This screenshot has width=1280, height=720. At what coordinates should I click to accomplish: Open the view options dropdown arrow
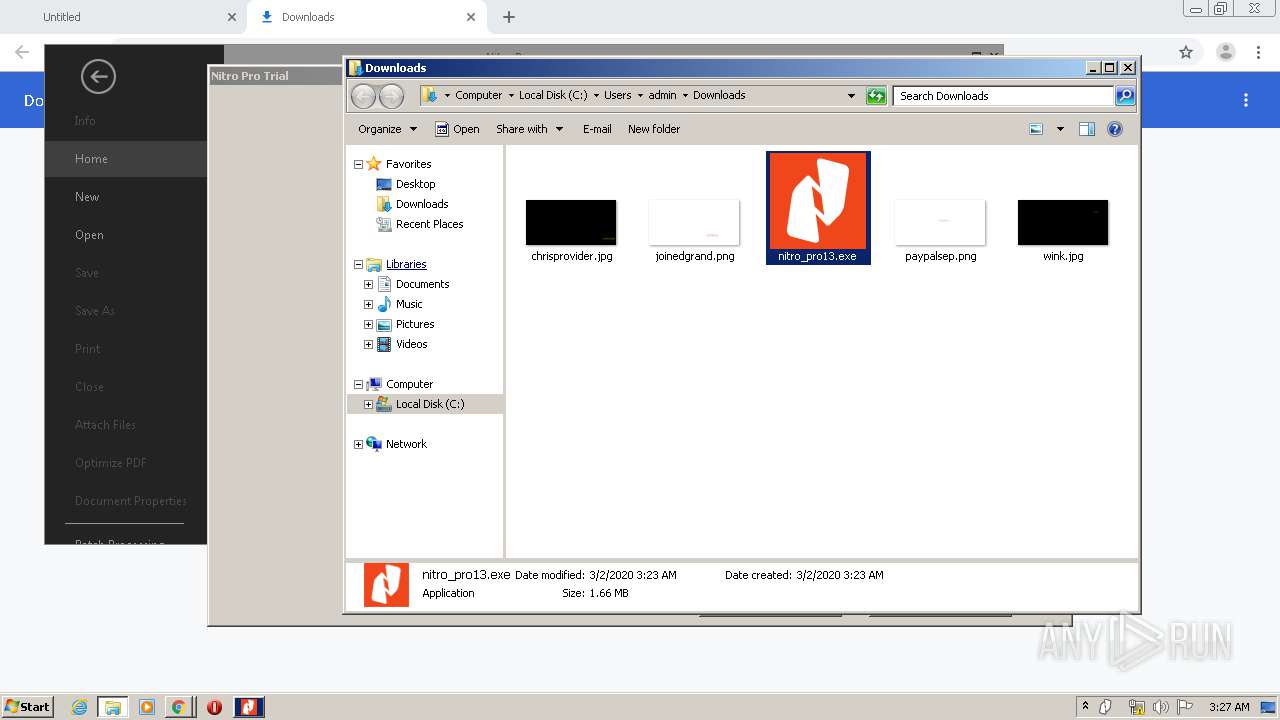point(1060,129)
